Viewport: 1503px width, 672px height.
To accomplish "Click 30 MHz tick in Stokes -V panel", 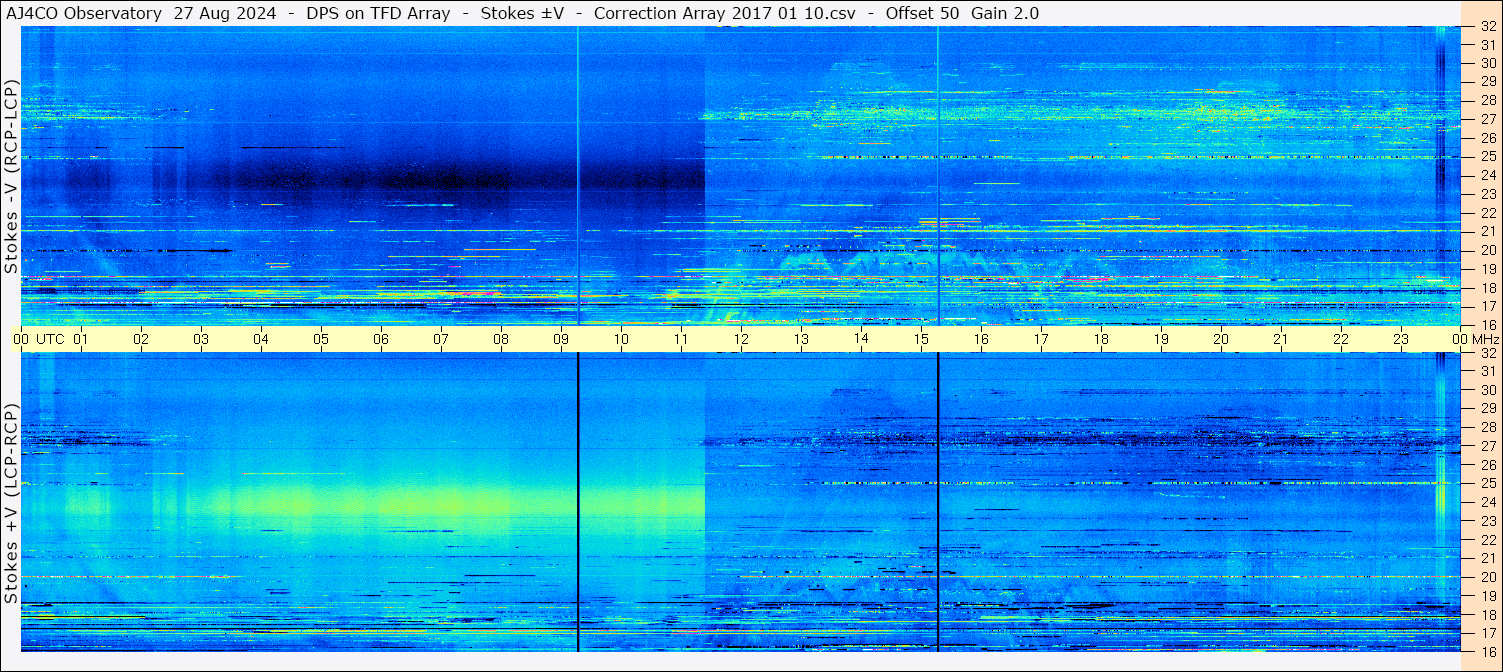I will [x=1487, y=63].
